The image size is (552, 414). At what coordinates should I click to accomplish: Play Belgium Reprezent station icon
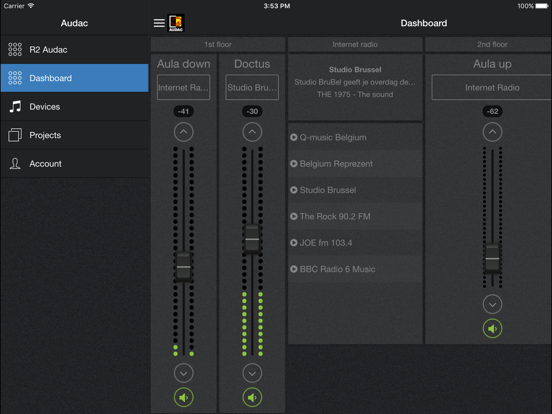294,164
